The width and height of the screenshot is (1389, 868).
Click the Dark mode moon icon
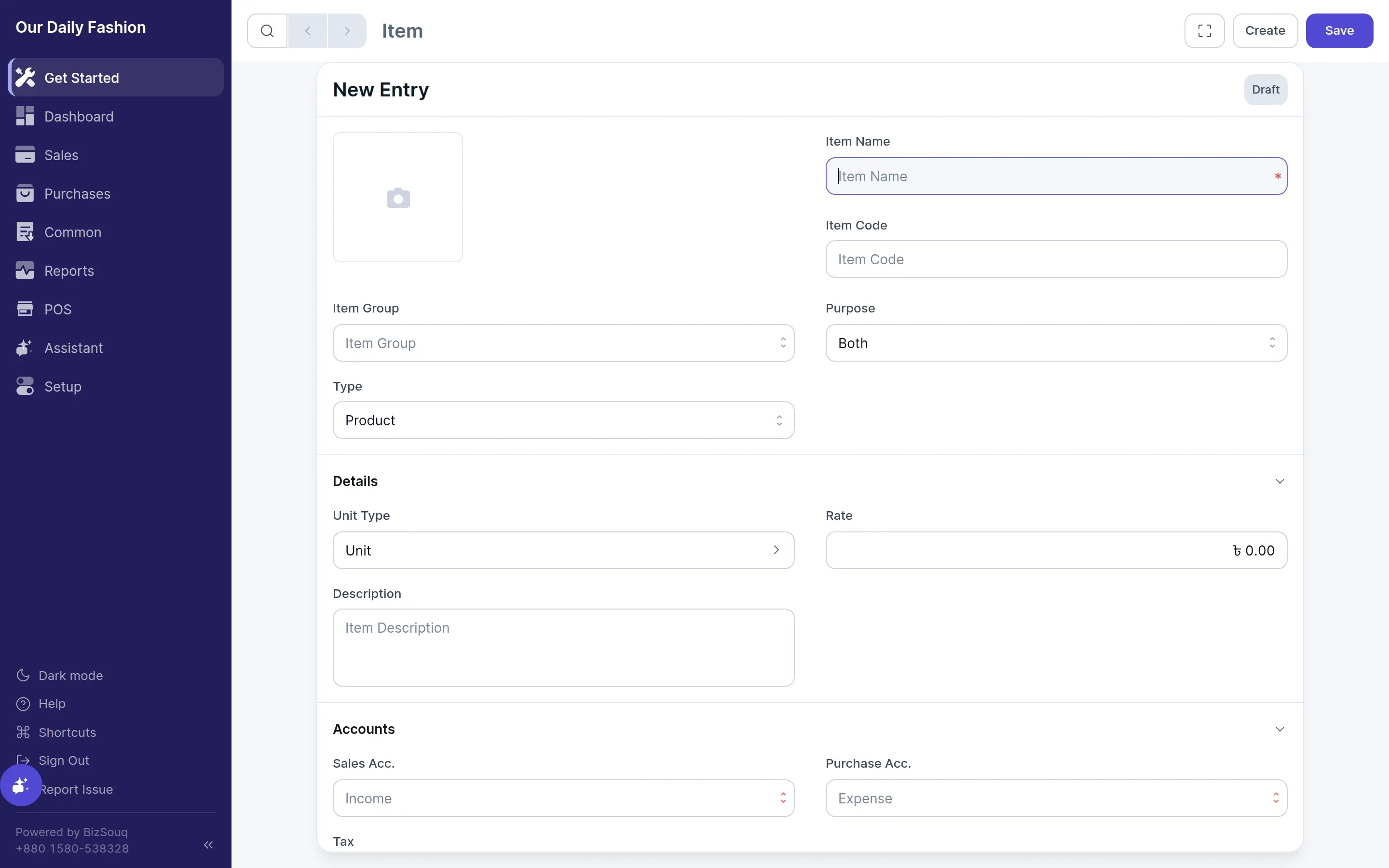(23, 675)
